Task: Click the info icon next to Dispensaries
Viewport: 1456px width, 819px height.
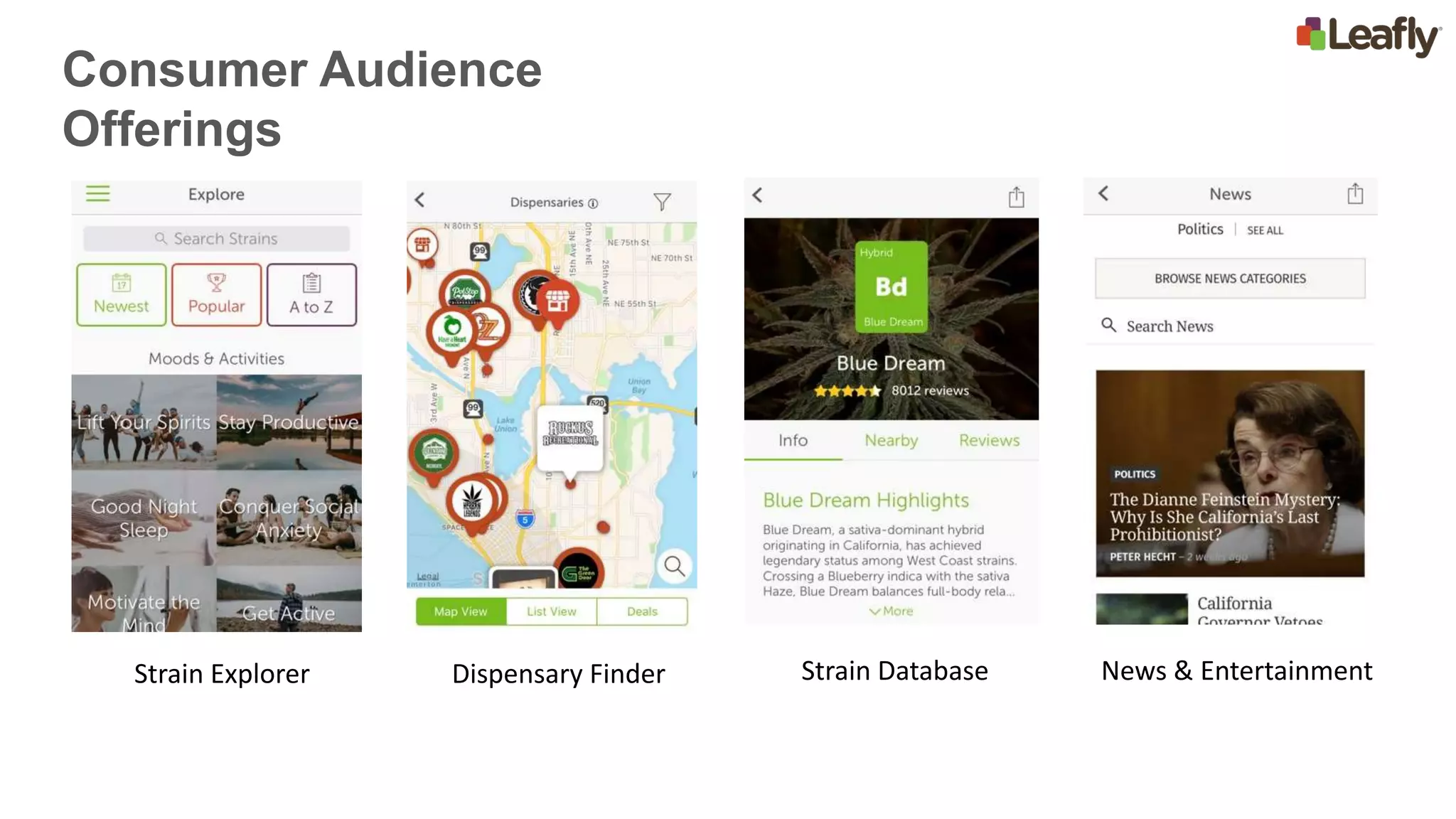Action: [593, 203]
